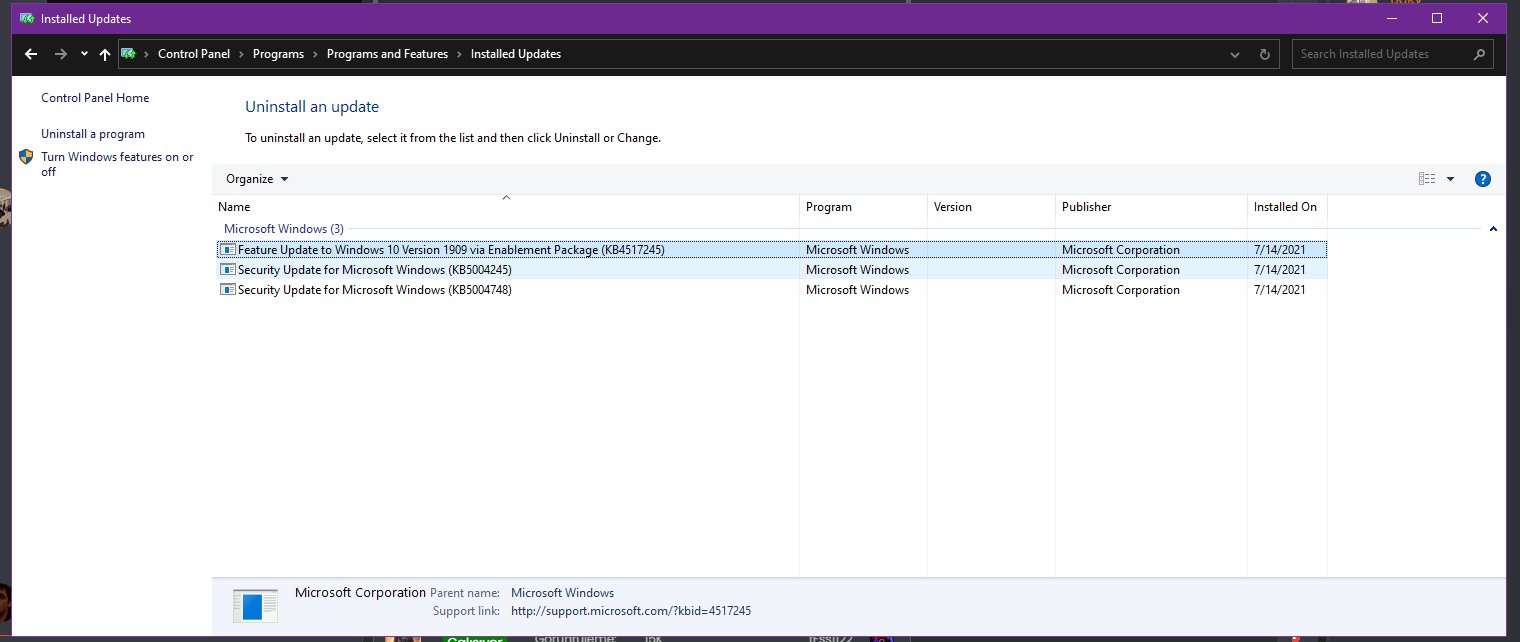Sort by the Version column header
This screenshot has width=1520, height=642.
click(x=992, y=207)
